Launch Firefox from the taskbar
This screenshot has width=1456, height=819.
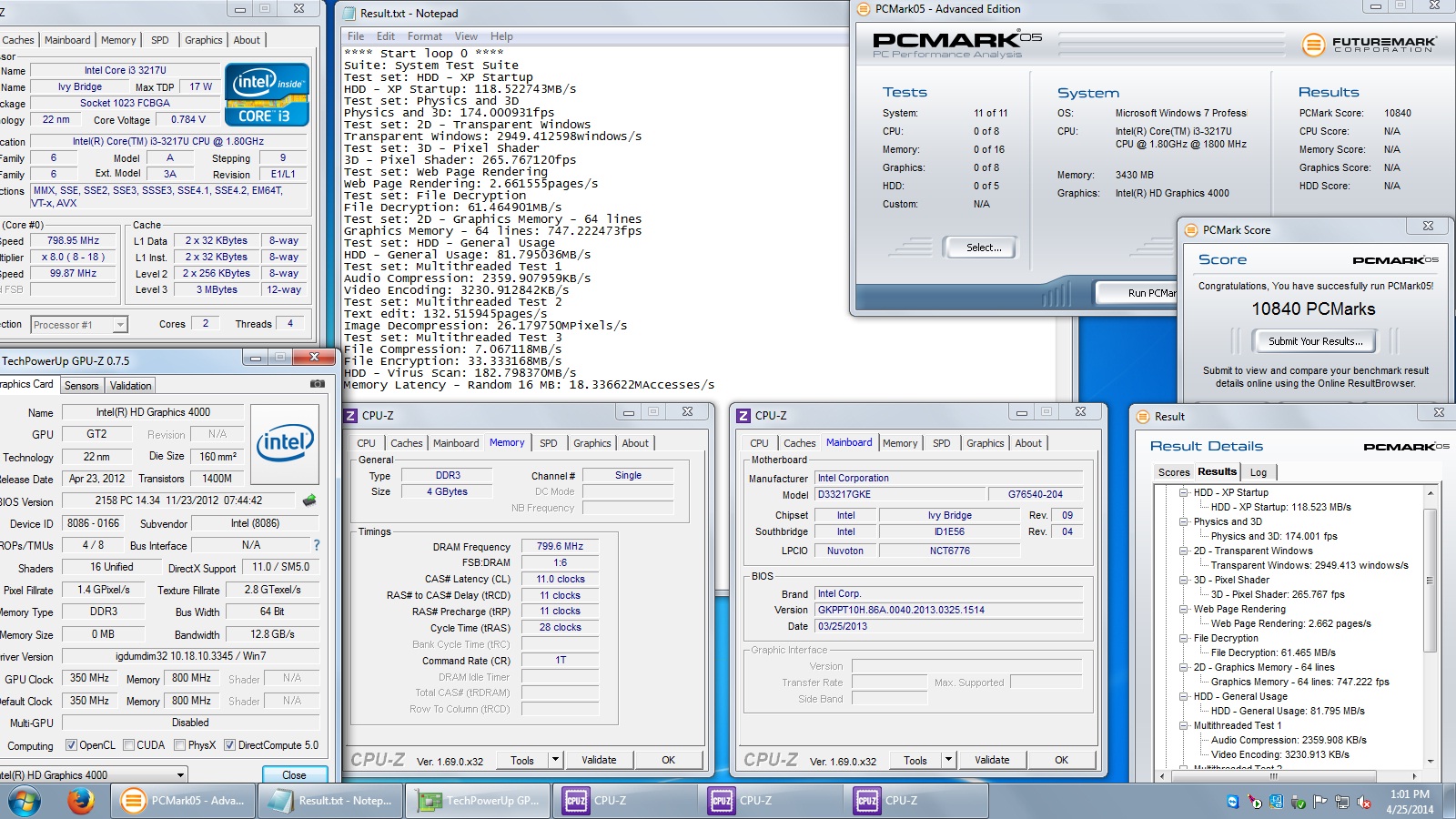point(81,801)
